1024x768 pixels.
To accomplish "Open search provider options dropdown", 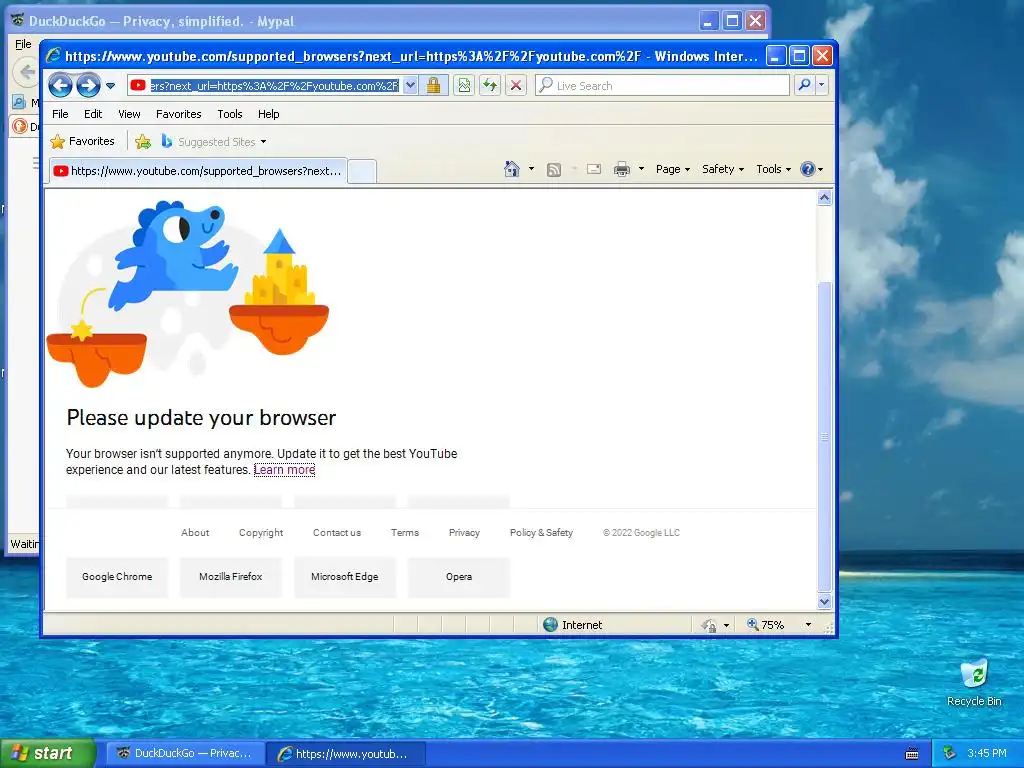I will pos(822,85).
